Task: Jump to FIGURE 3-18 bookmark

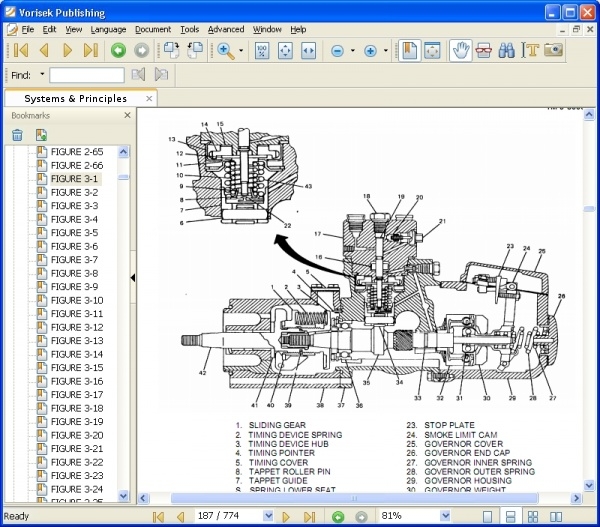Action: coord(76,408)
